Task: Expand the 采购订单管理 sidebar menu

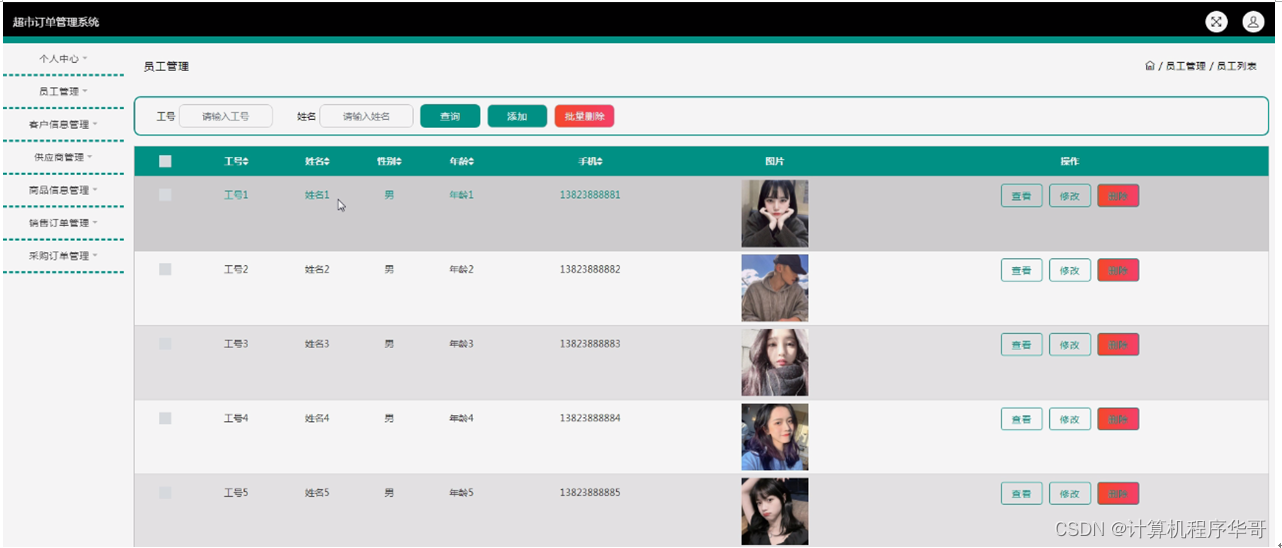Action: [x=63, y=256]
